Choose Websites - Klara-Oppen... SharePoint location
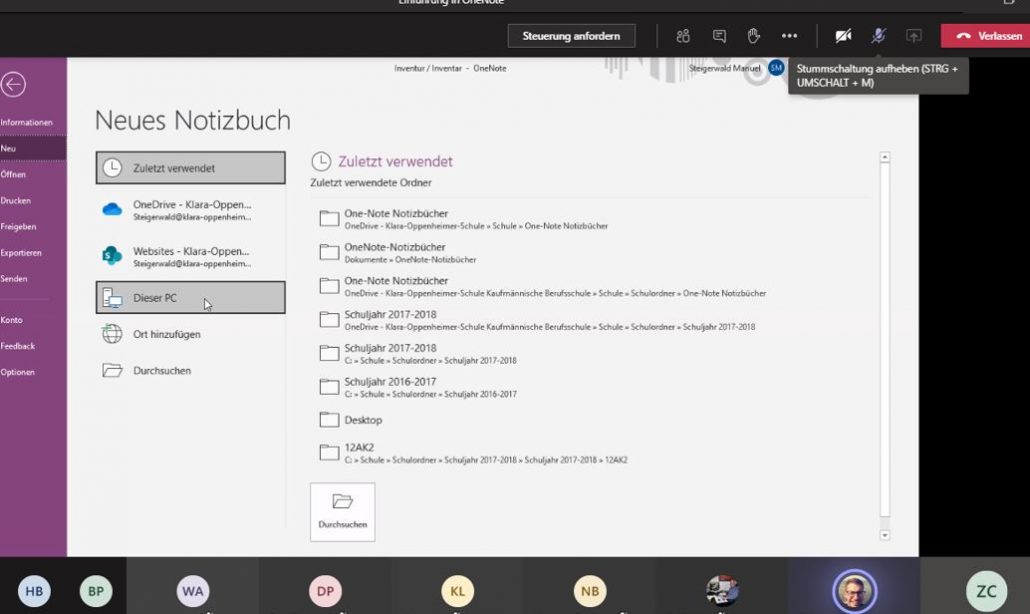This screenshot has width=1030, height=614. pyautogui.click(x=190, y=257)
